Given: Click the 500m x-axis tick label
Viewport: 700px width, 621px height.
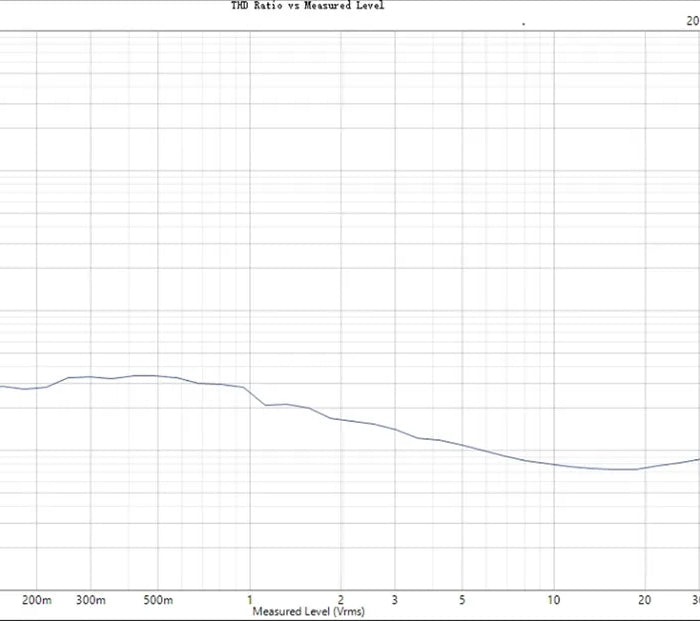Looking at the screenshot, I should click(158, 600).
